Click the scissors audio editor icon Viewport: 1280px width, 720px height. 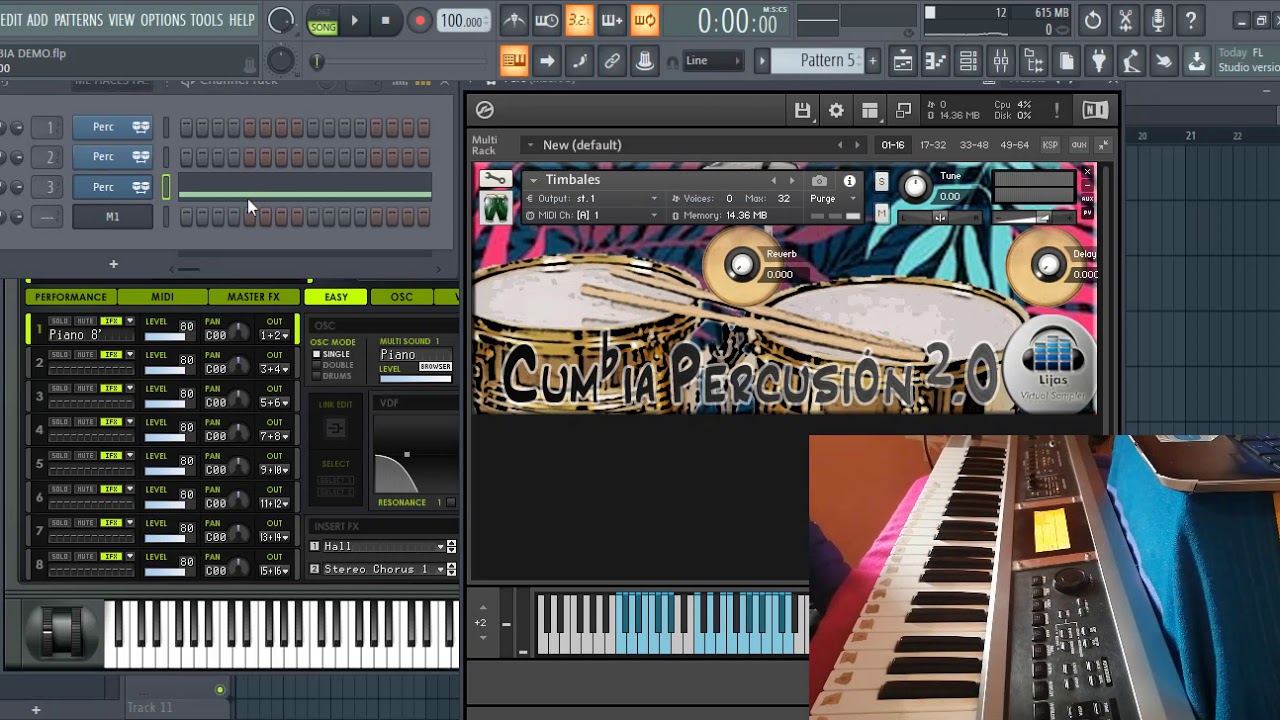click(x=1125, y=20)
